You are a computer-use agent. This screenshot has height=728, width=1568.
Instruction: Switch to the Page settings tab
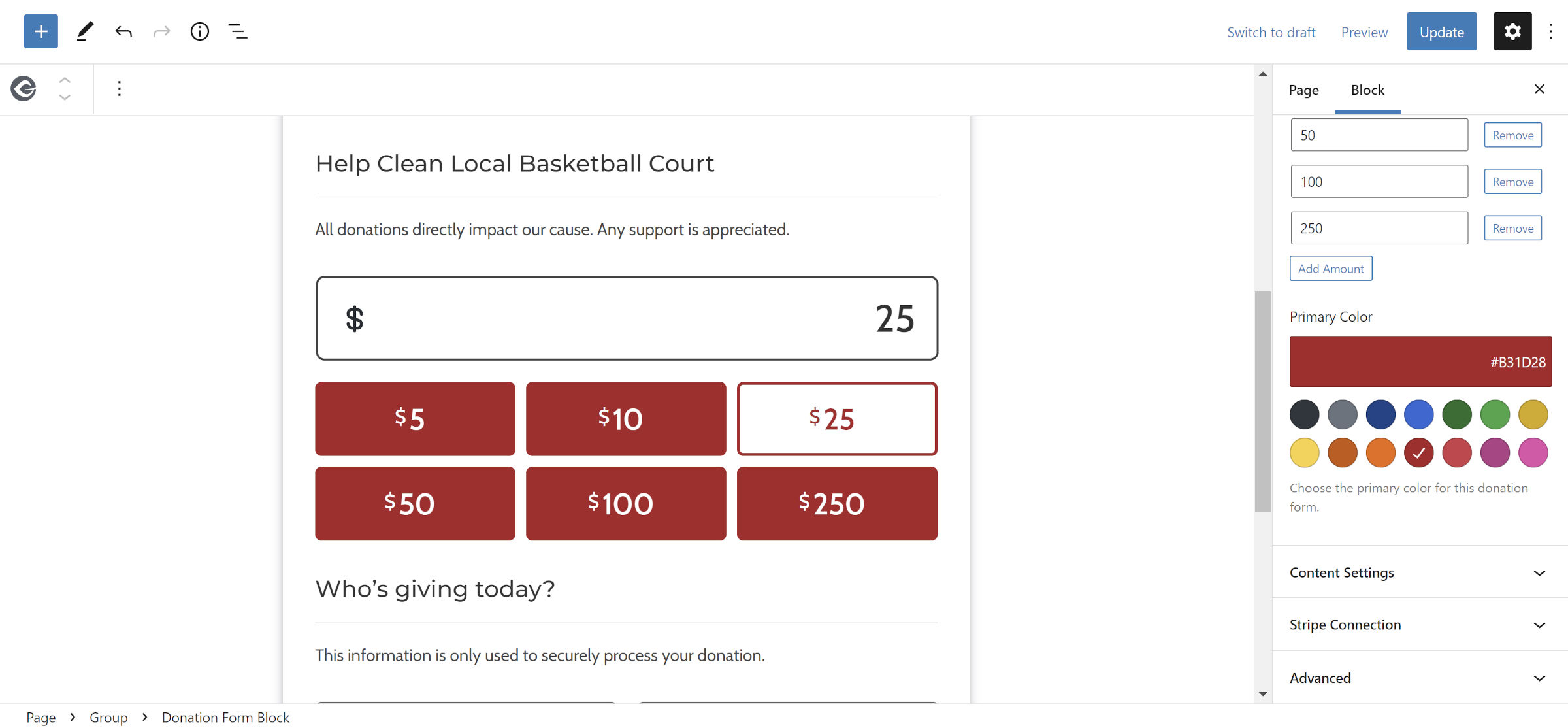pyautogui.click(x=1303, y=90)
